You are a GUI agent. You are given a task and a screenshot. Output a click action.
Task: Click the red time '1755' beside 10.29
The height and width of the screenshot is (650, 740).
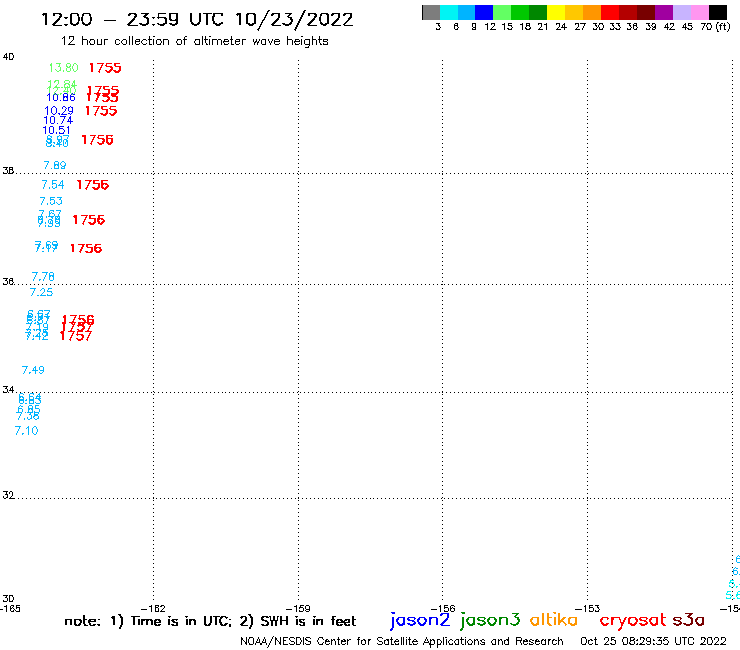tap(101, 111)
